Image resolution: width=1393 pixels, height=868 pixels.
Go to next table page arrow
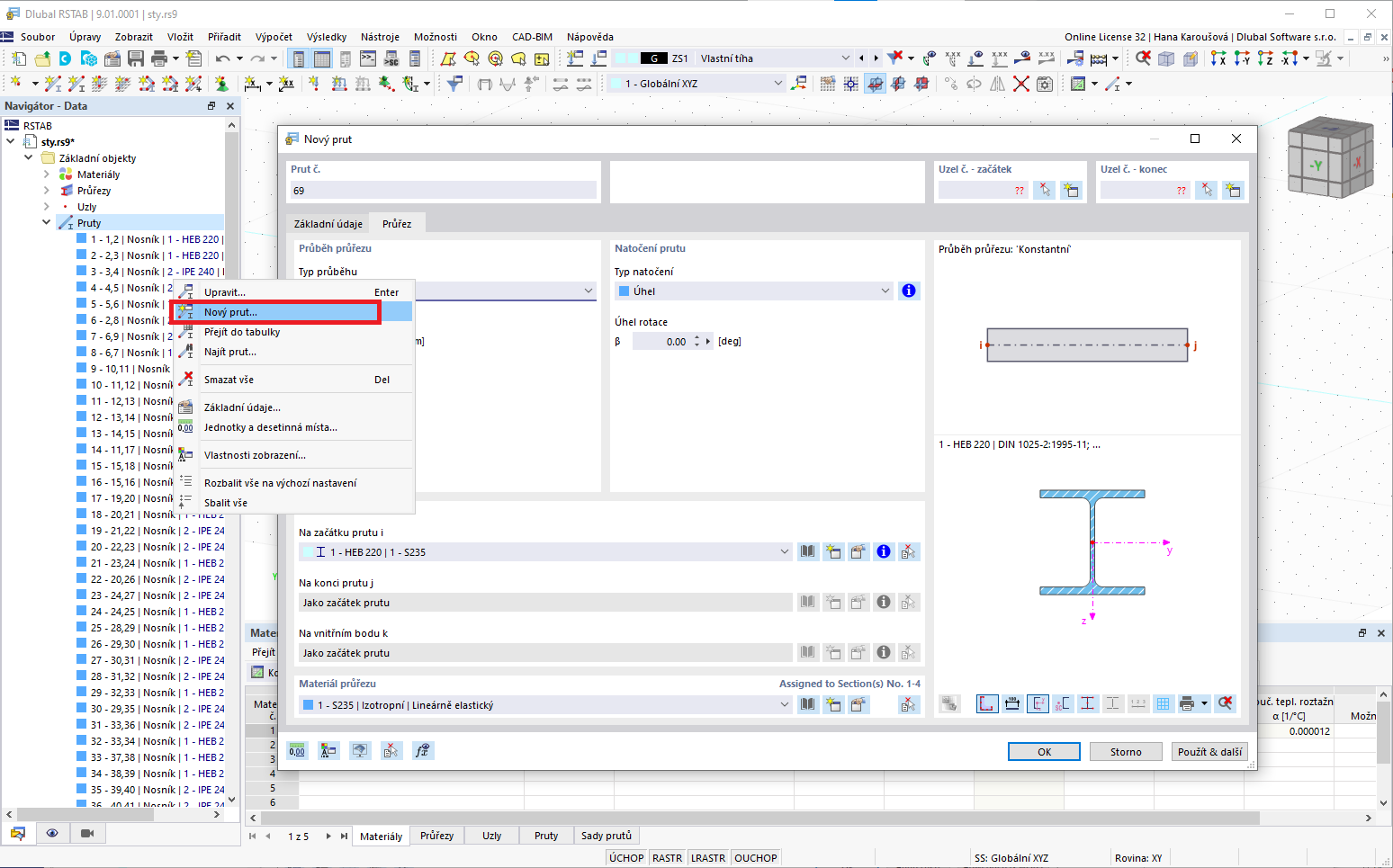328,836
